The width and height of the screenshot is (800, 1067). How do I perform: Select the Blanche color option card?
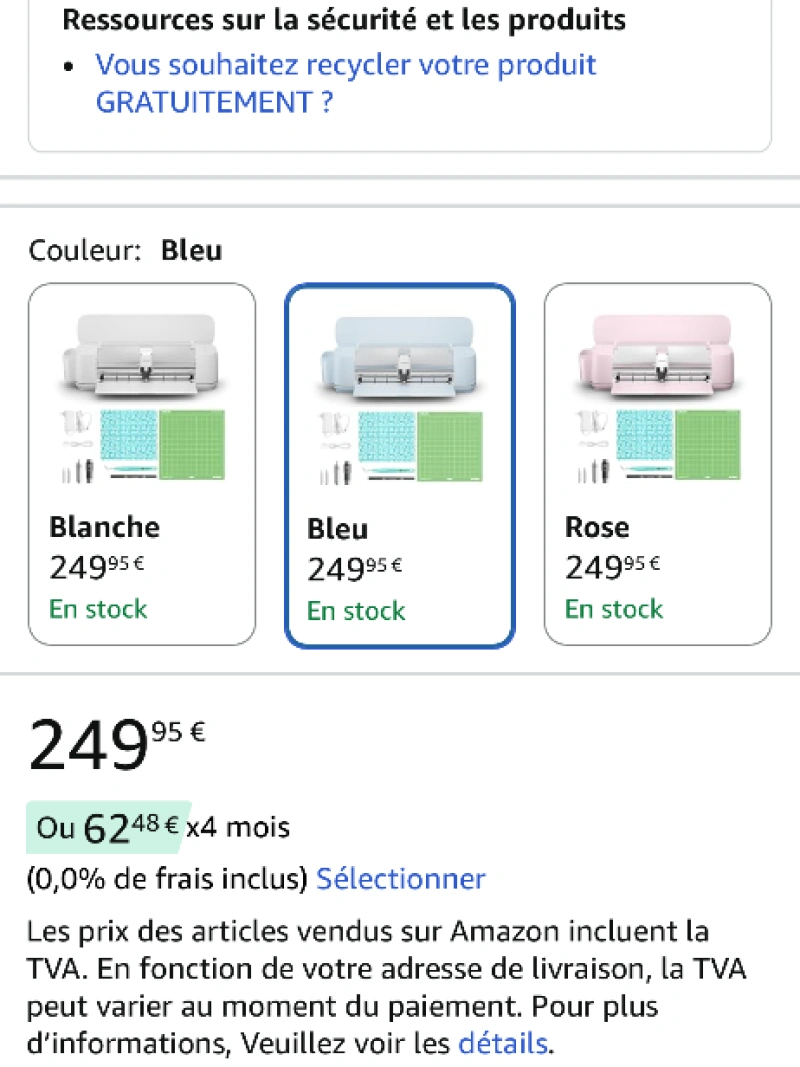pyautogui.click(x=142, y=464)
